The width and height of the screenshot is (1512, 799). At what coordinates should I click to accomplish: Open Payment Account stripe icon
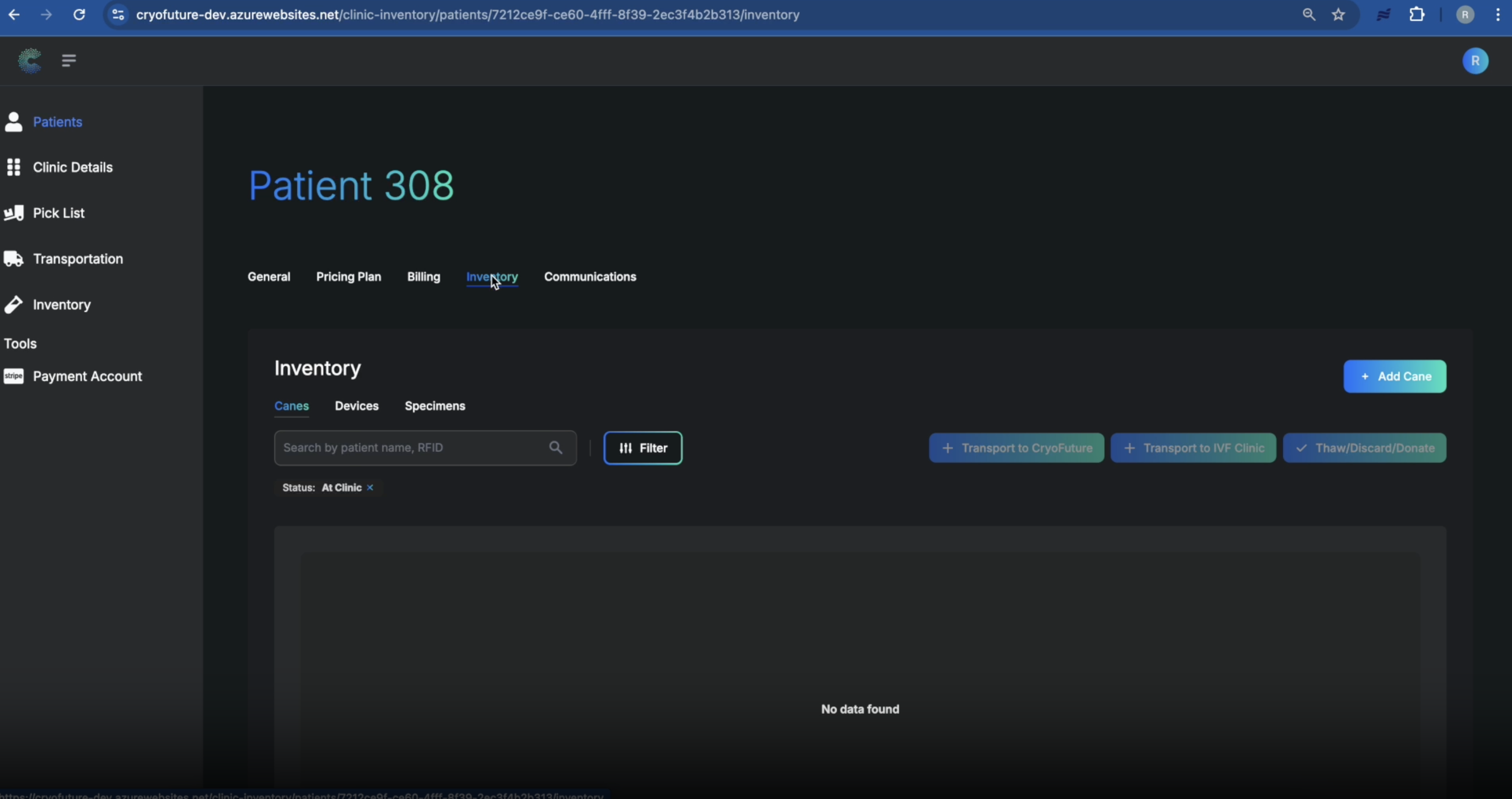[14, 376]
